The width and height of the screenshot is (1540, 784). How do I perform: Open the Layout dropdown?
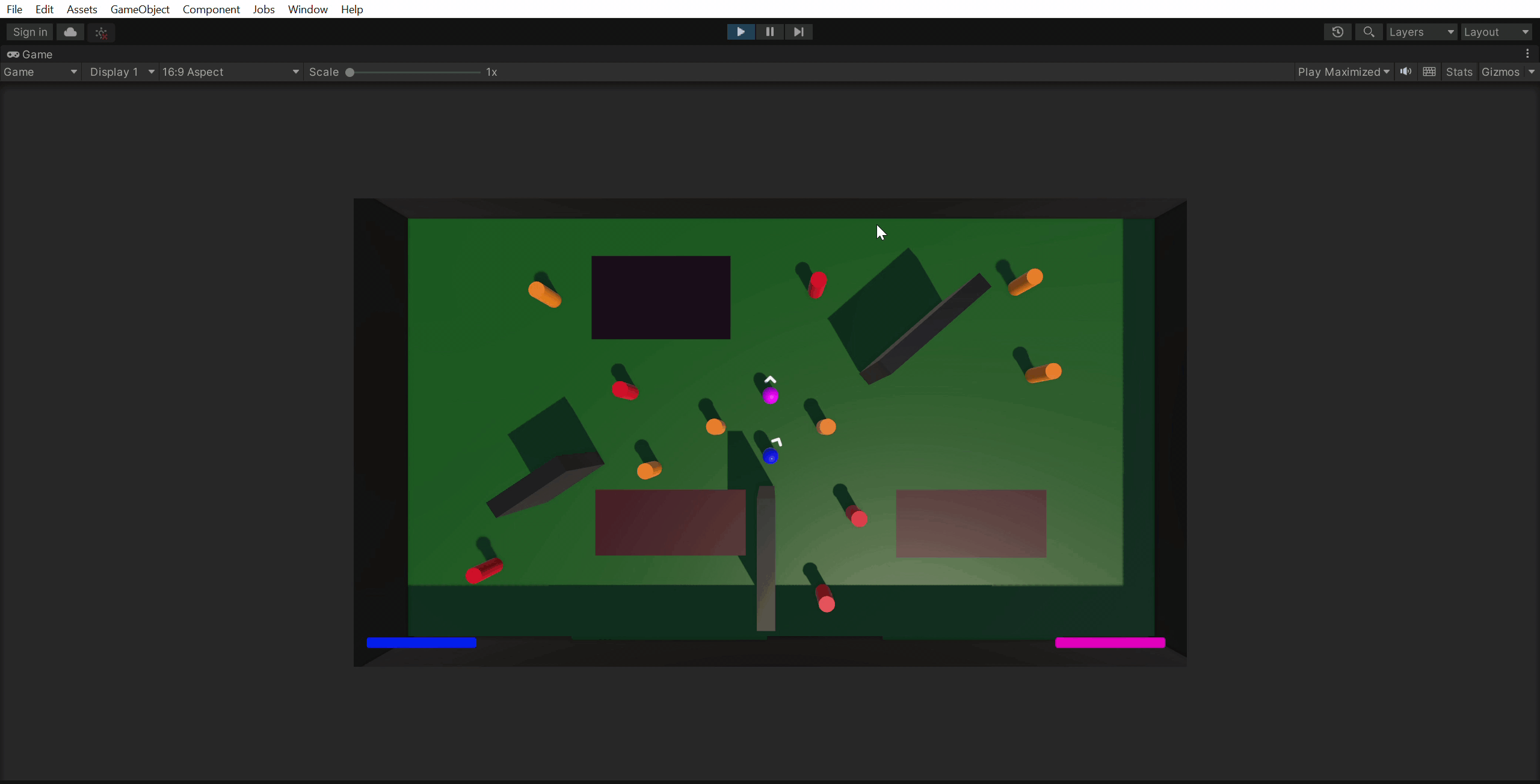click(1497, 32)
